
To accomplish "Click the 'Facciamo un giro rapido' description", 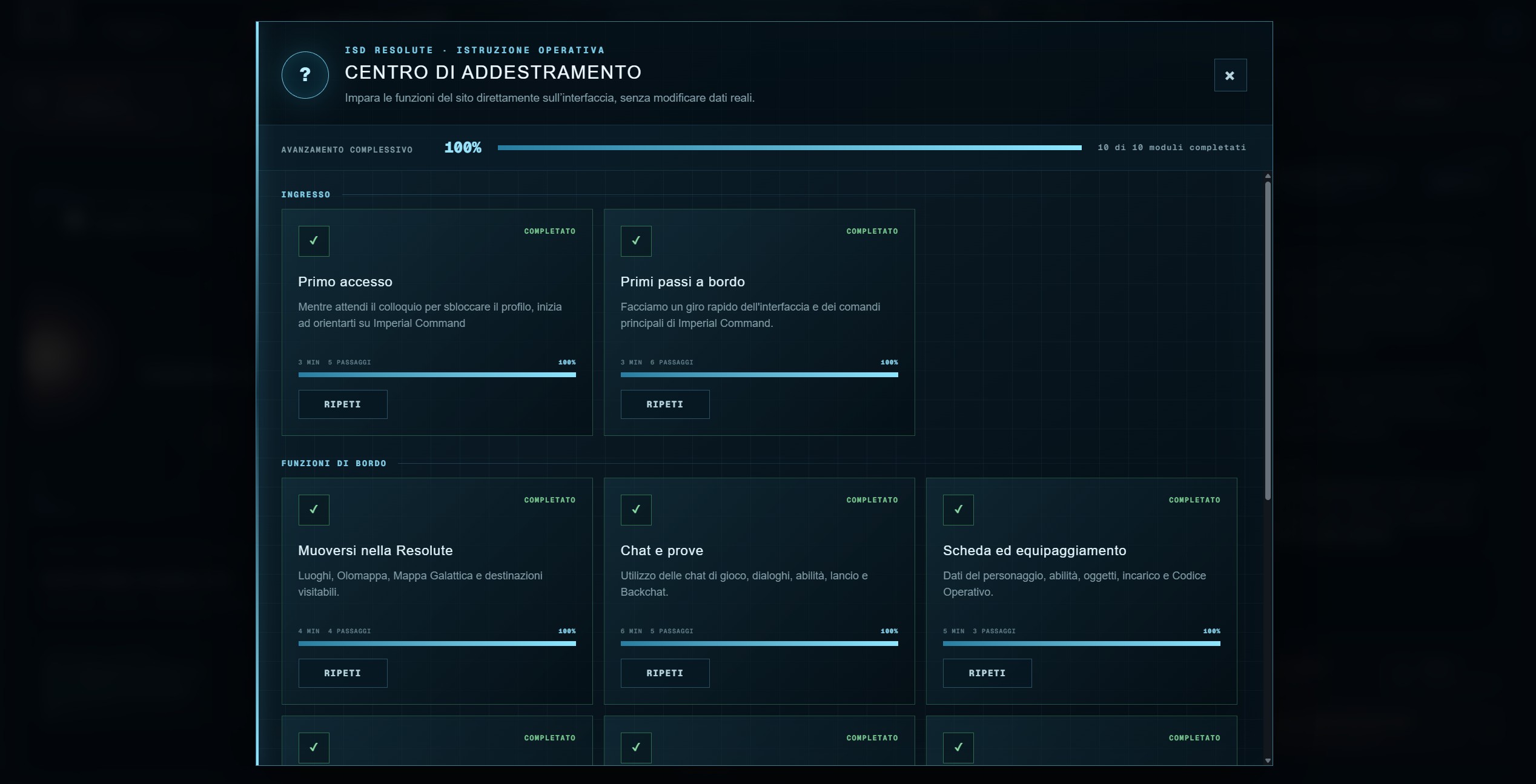I will point(750,315).
